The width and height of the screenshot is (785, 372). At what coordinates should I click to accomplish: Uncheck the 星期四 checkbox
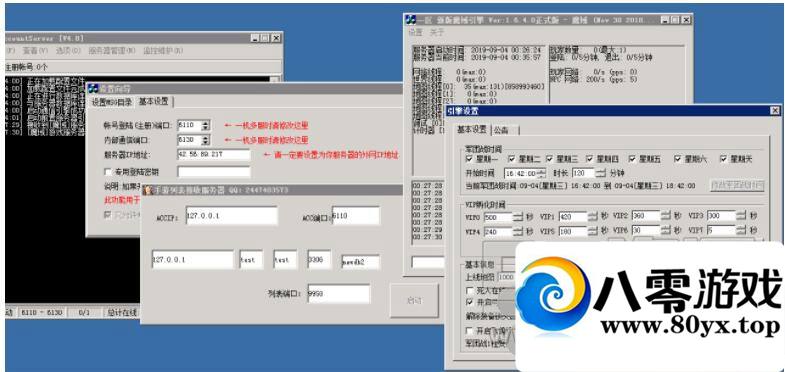pos(590,159)
